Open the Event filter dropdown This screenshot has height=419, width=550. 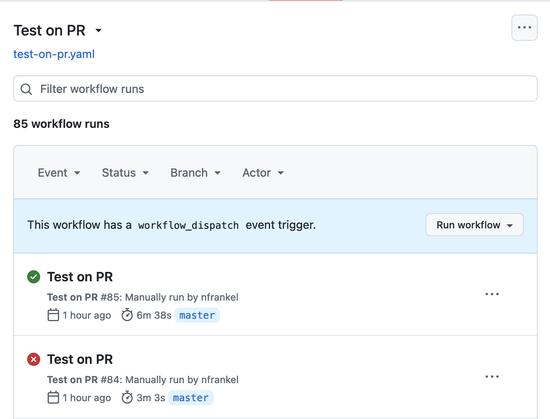coord(59,173)
